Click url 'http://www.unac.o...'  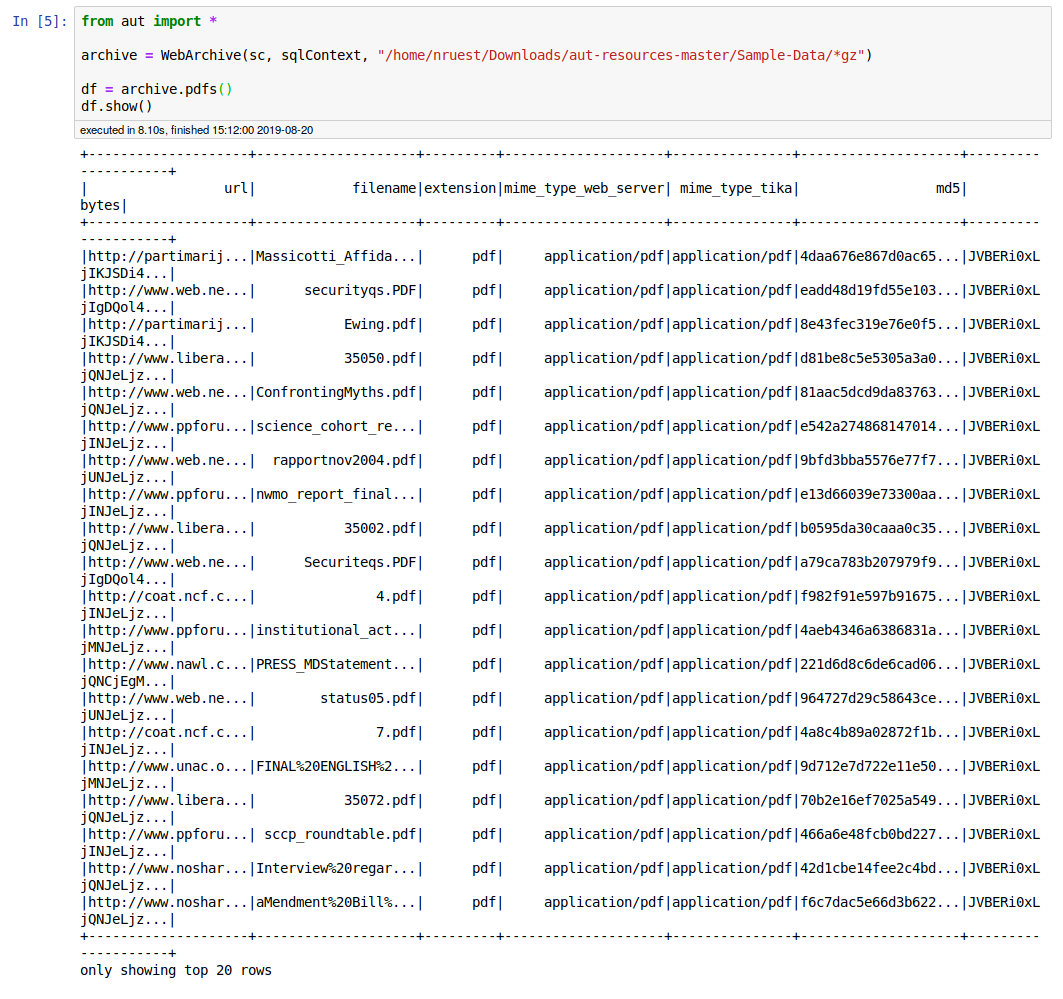[168, 766]
